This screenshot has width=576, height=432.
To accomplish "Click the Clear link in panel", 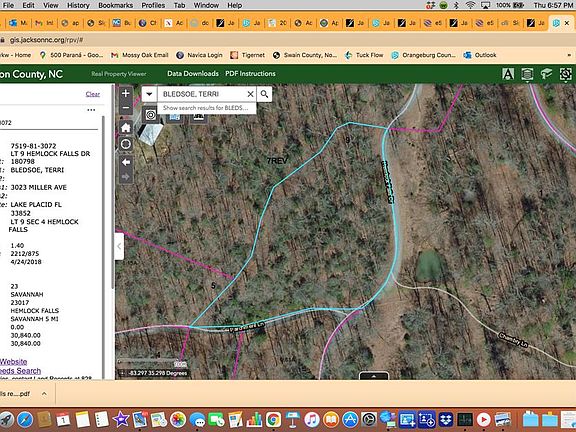I will [93, 94].
